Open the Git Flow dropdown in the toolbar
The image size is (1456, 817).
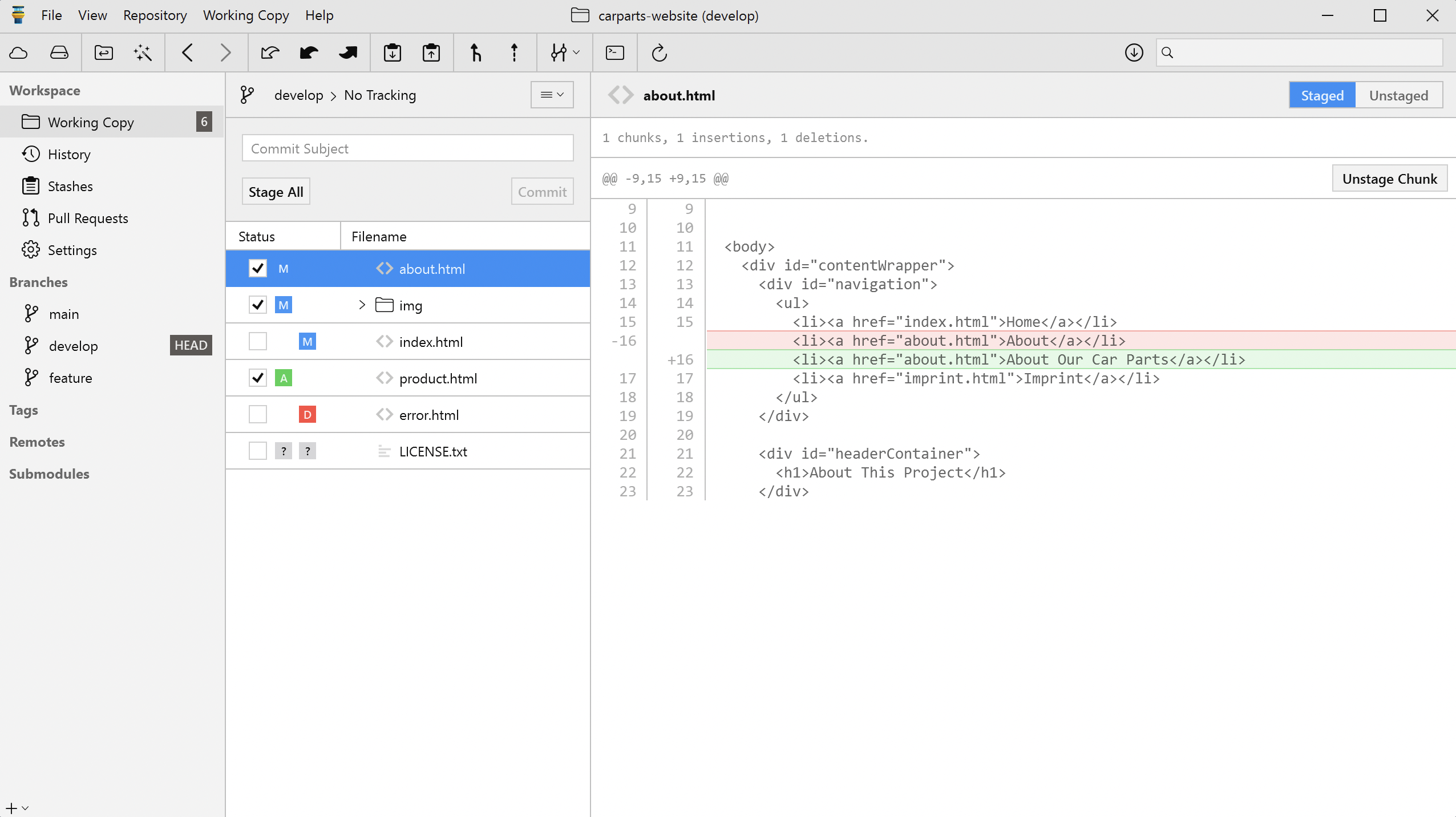pyautogui.click(x=565, y=53)
